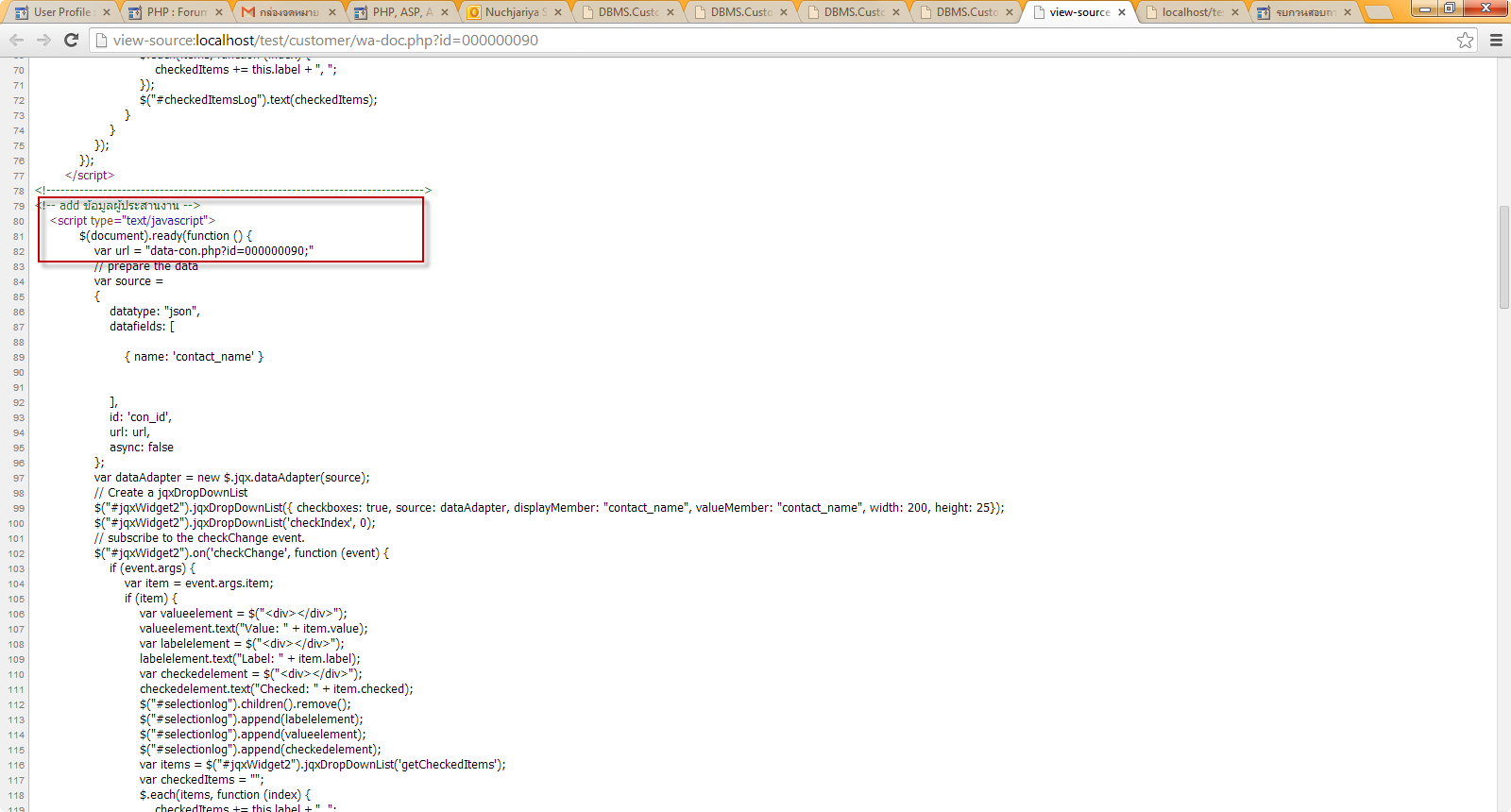Click the 'datafields: [' line

pos(142,327)
